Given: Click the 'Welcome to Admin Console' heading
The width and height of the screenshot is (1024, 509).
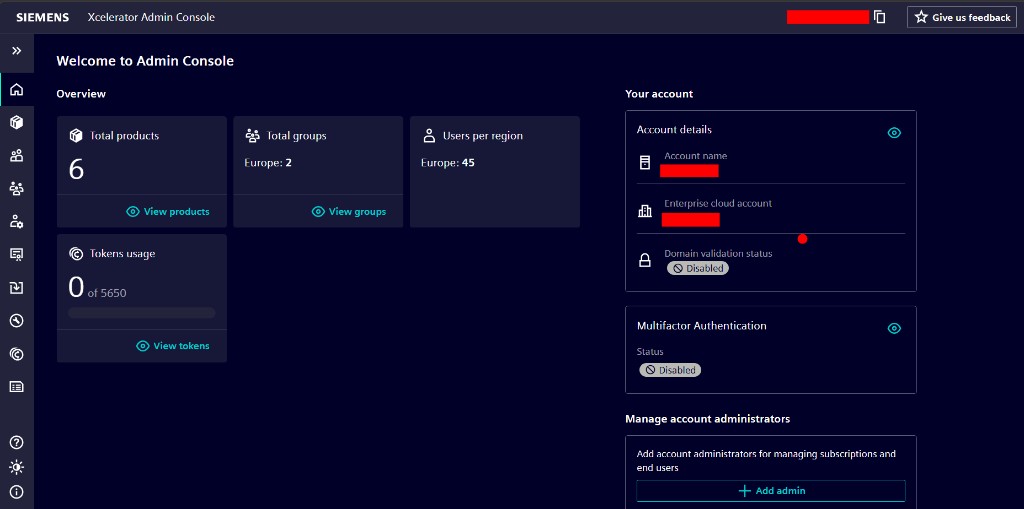Looking at the screenshot, I should (145, 61).
